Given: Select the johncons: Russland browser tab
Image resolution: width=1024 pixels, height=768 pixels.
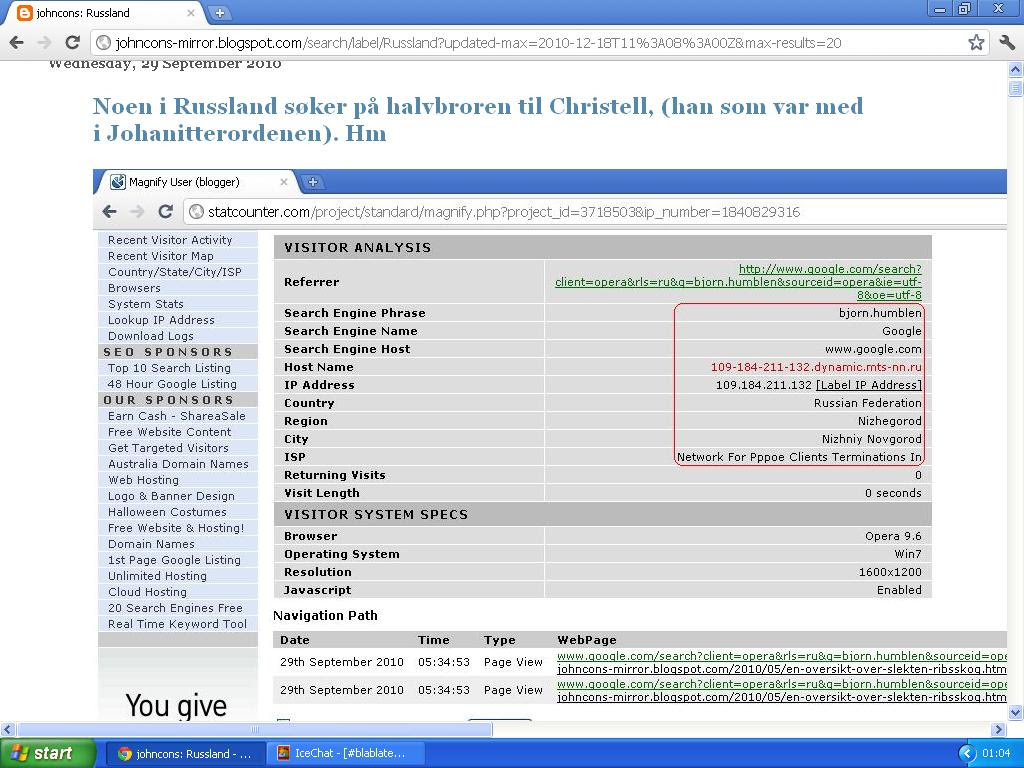Looking at the screenshot, I should click(x=104, y=13).
